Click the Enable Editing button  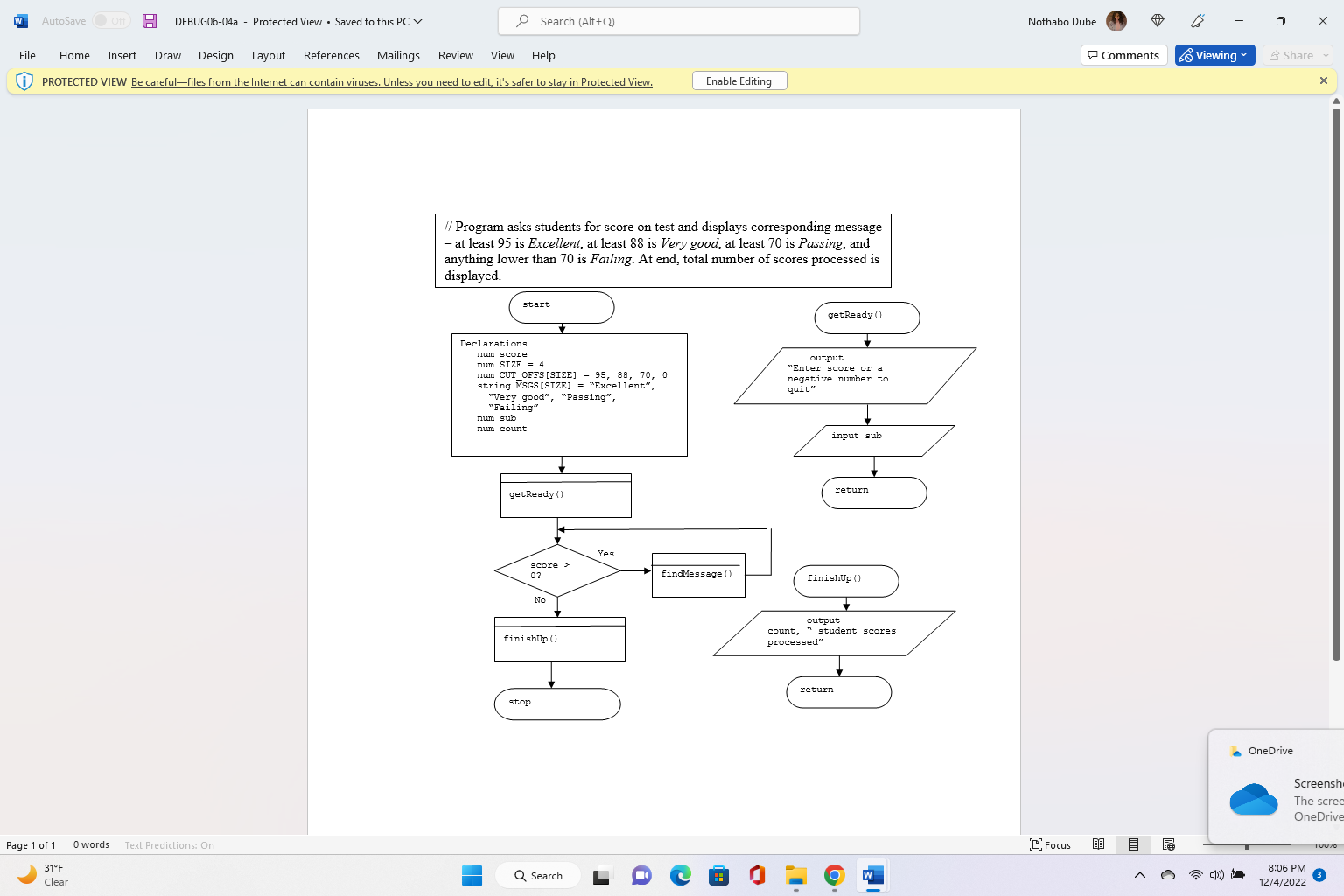point(739,80)
